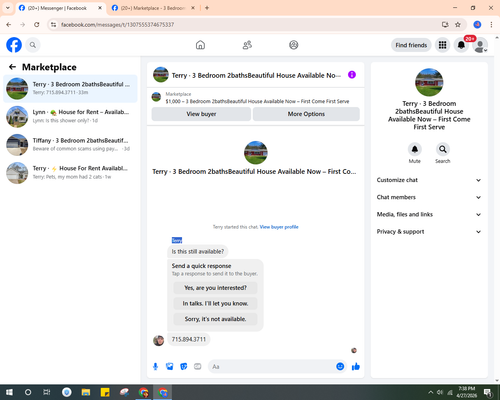
Task: Open volume control in system tray
Action: point(440,392)
